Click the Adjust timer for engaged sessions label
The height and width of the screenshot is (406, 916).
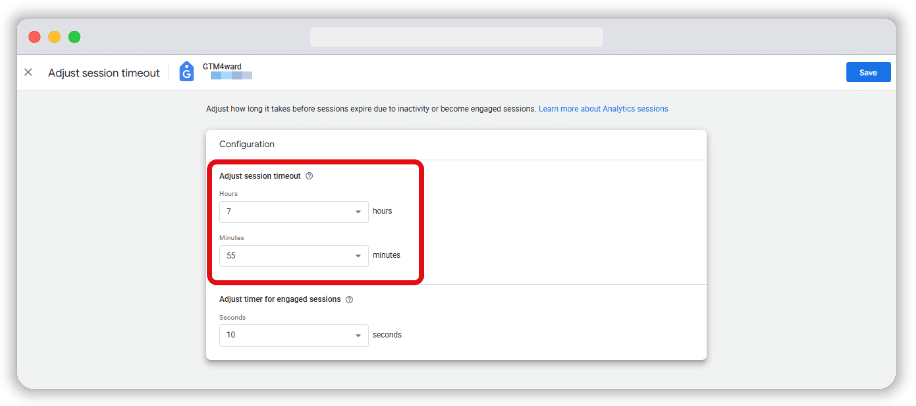click(x=280, y=299)
